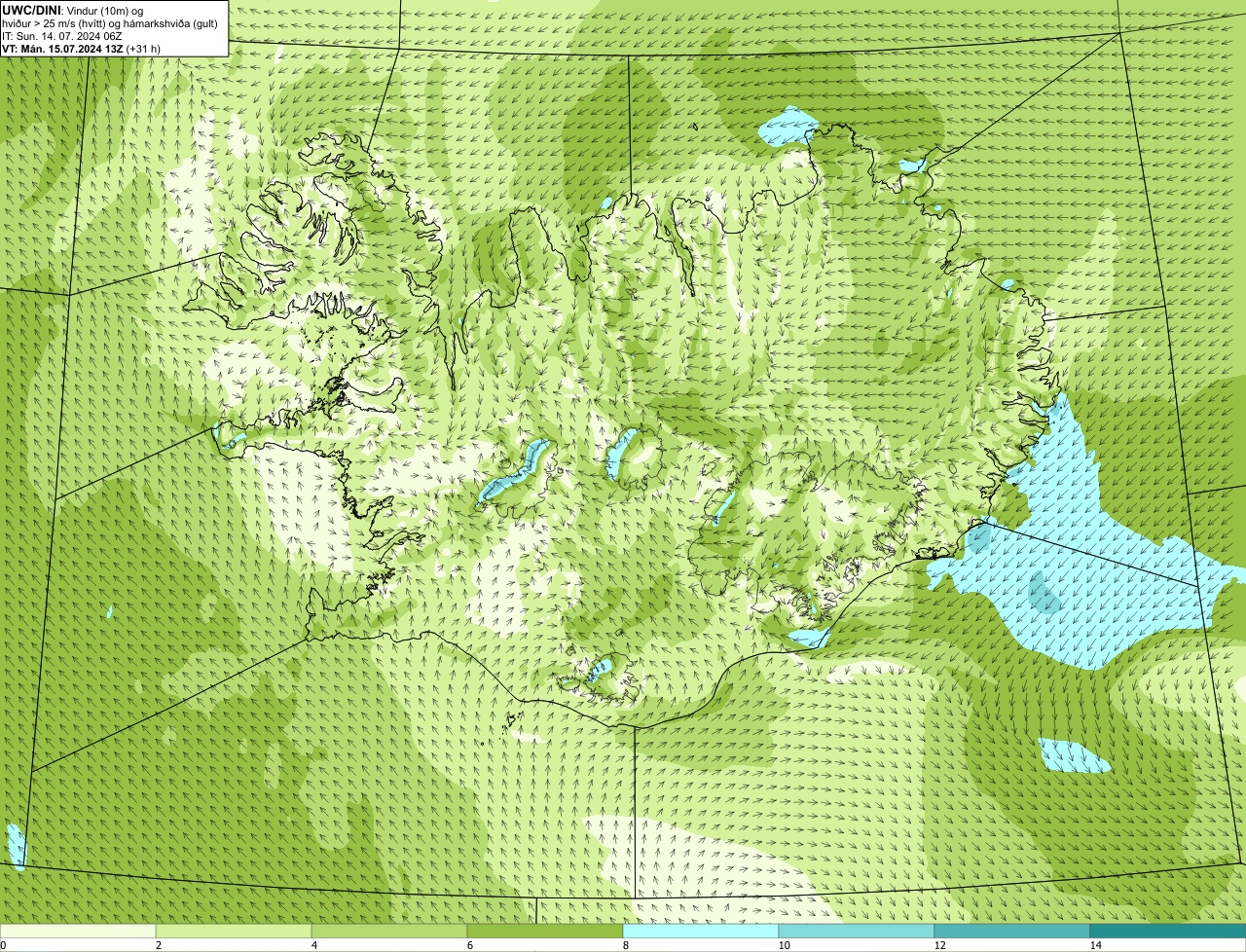Click the '8' tick label on color scale

[626, 945]
